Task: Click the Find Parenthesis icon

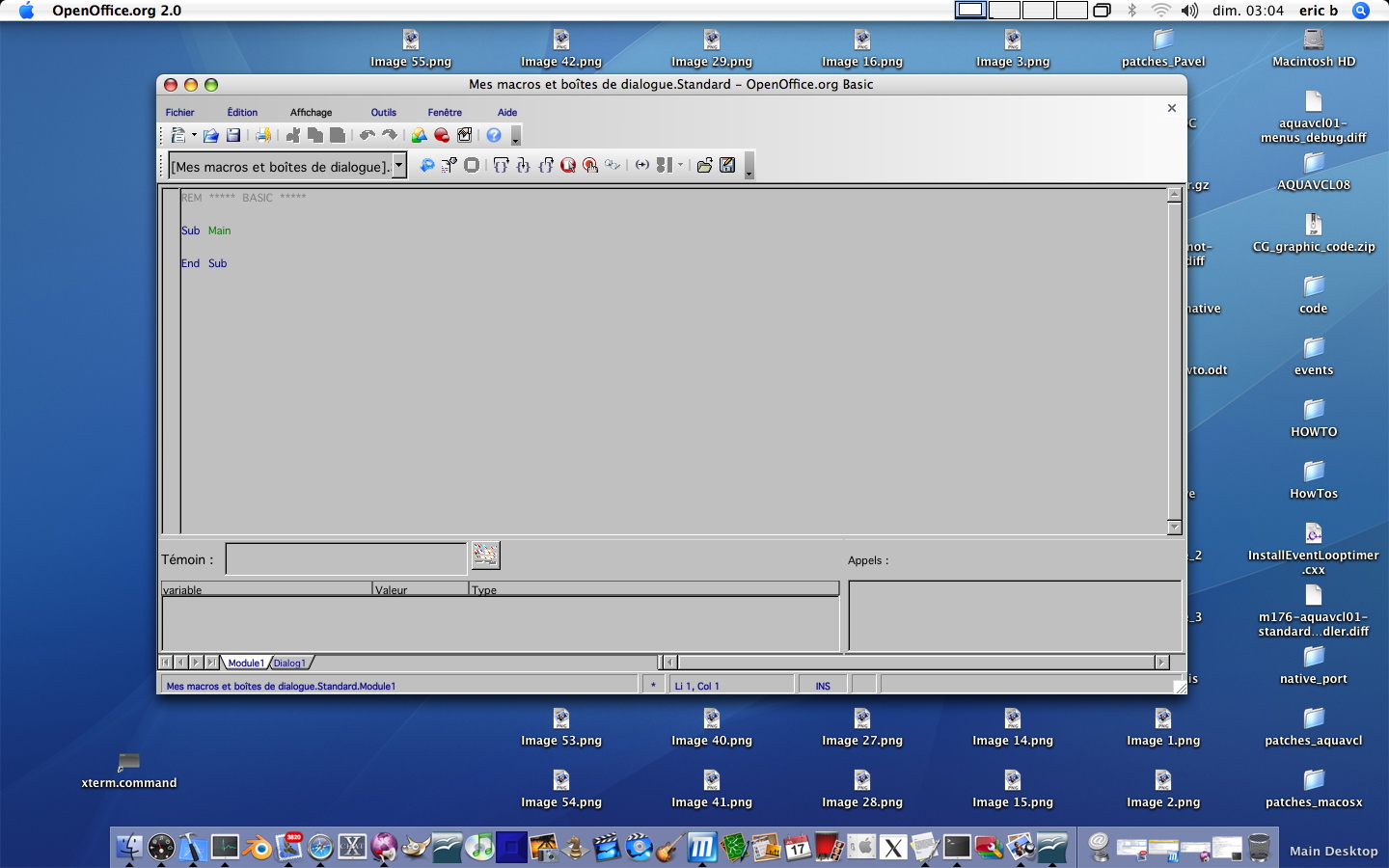Action: click(x=642, y=165)
